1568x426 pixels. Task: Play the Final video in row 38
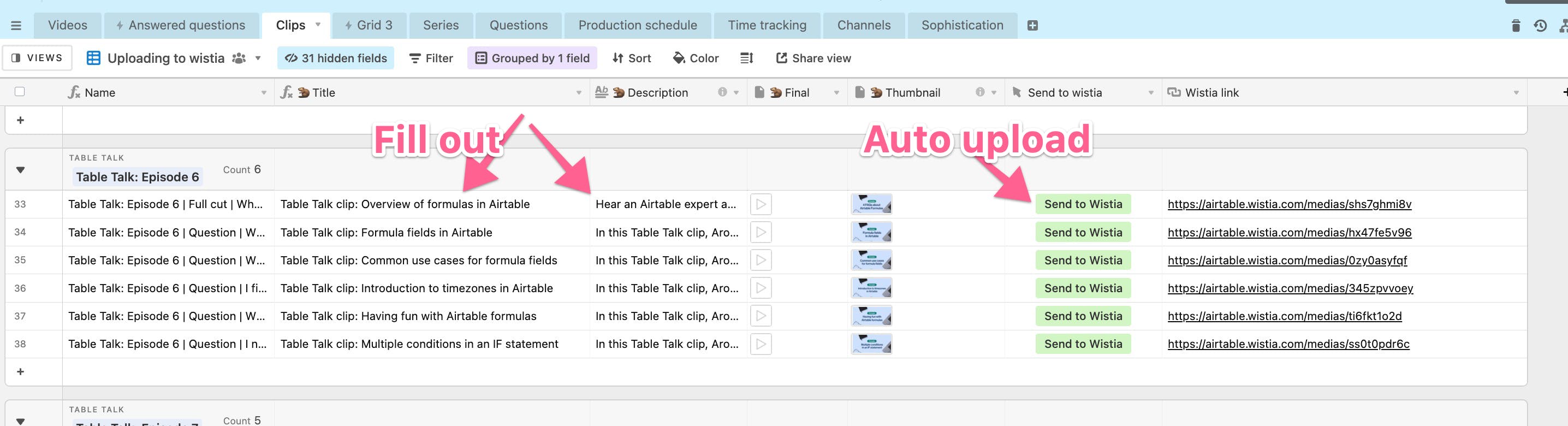[x=761, y=345]
